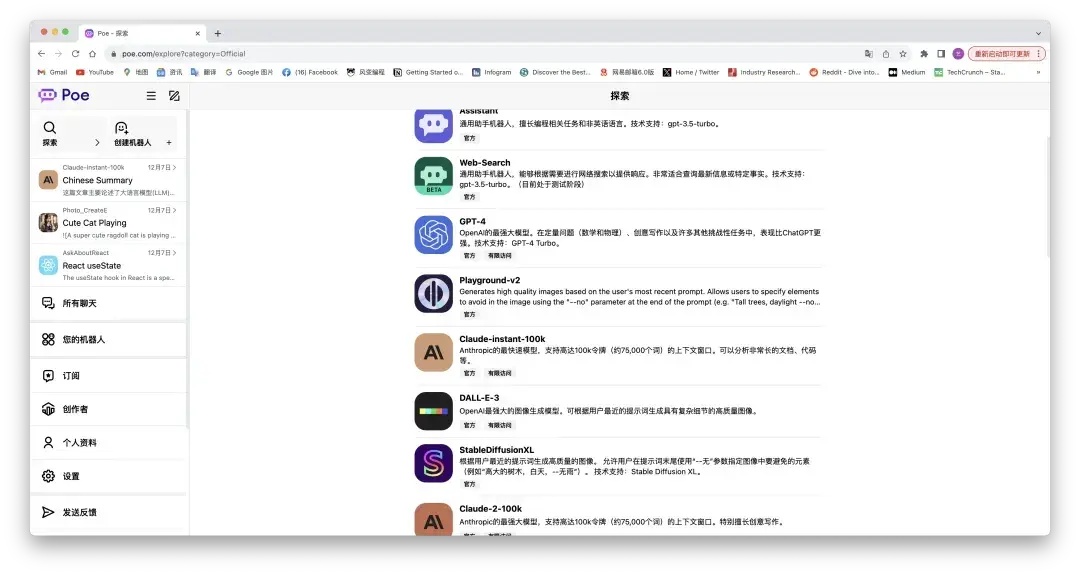This screenshot has width=1080, height=575.
Task: Open 创作者 creators page
Action: point(108,409)
